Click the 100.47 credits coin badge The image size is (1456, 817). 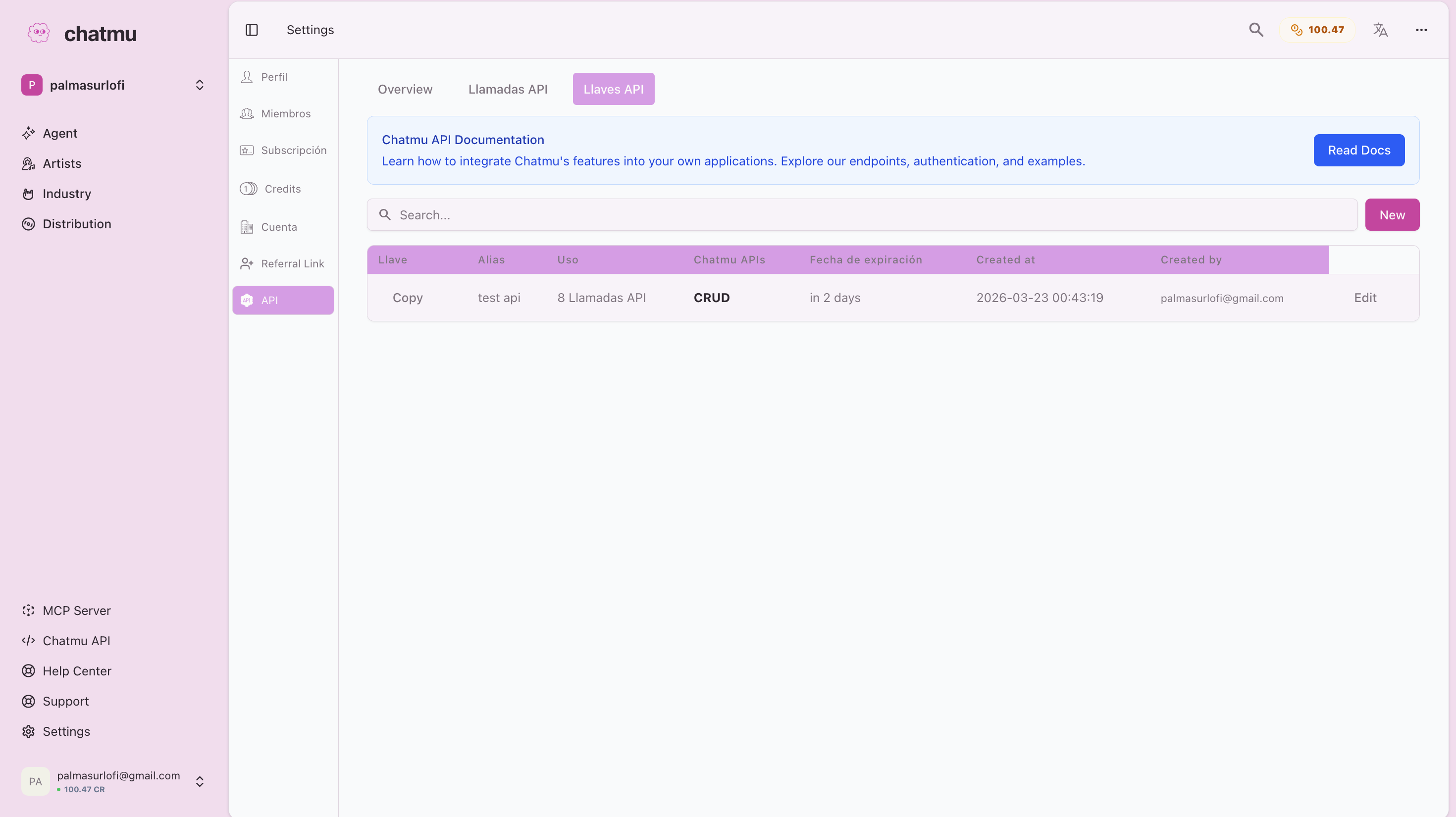(1317, 30)
